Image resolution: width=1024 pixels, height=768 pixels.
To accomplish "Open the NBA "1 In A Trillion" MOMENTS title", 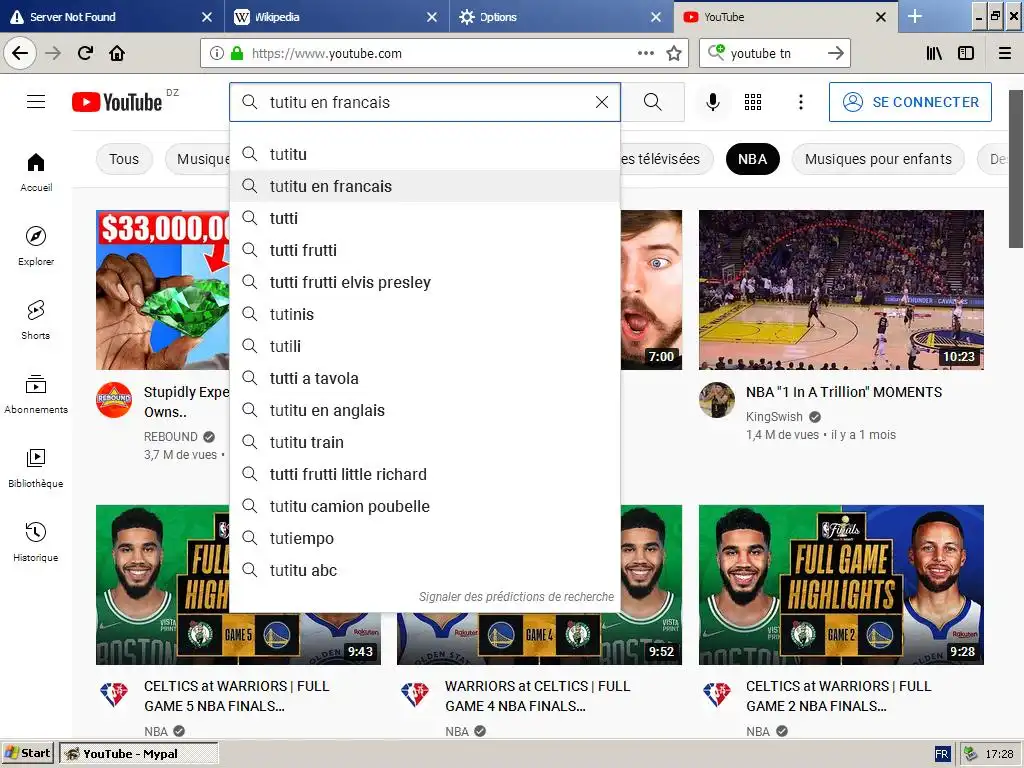I will pos(844,392).
